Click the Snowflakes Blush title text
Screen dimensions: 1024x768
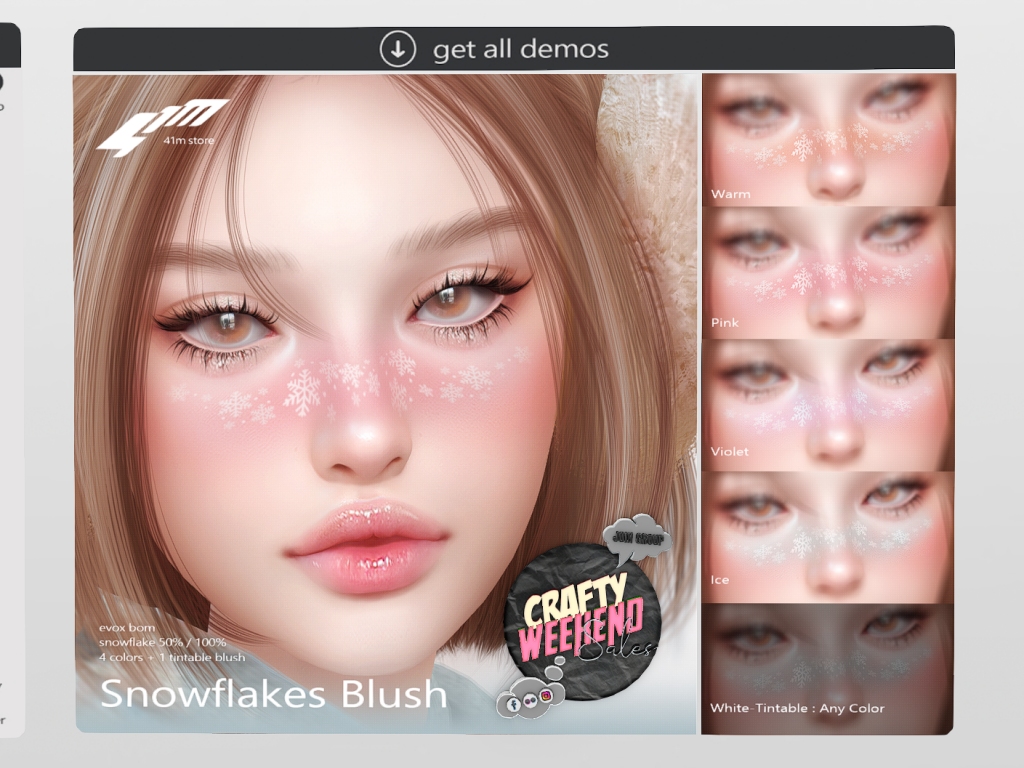[x=273, y=693]
